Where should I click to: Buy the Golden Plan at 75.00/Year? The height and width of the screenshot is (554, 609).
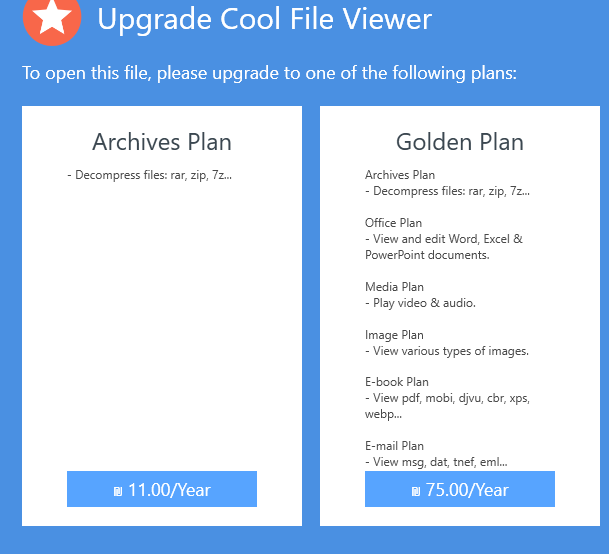[x=459, y=489]
